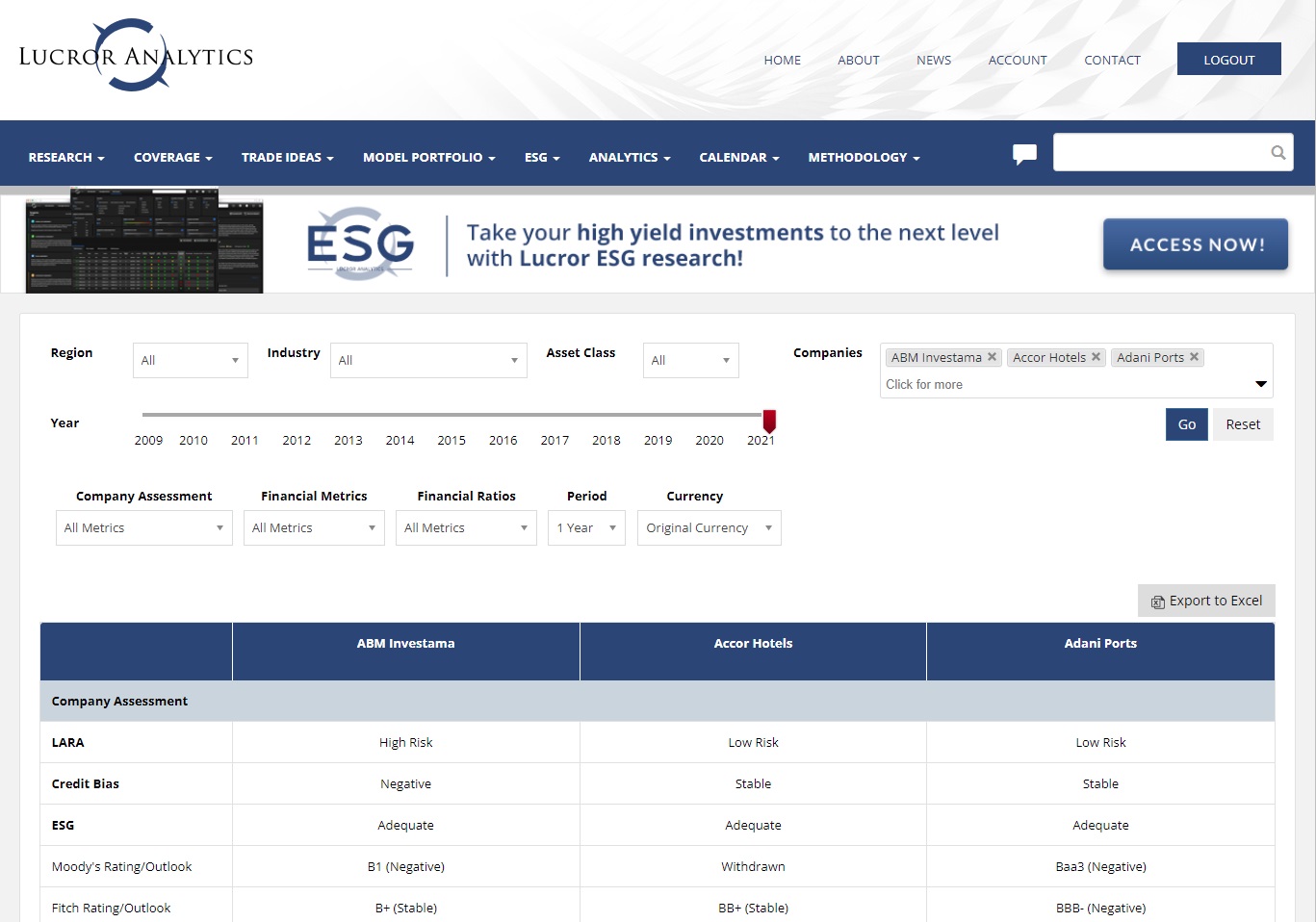Click the Credit Bias row label
1316x922 pixels.
coord(86,783)
